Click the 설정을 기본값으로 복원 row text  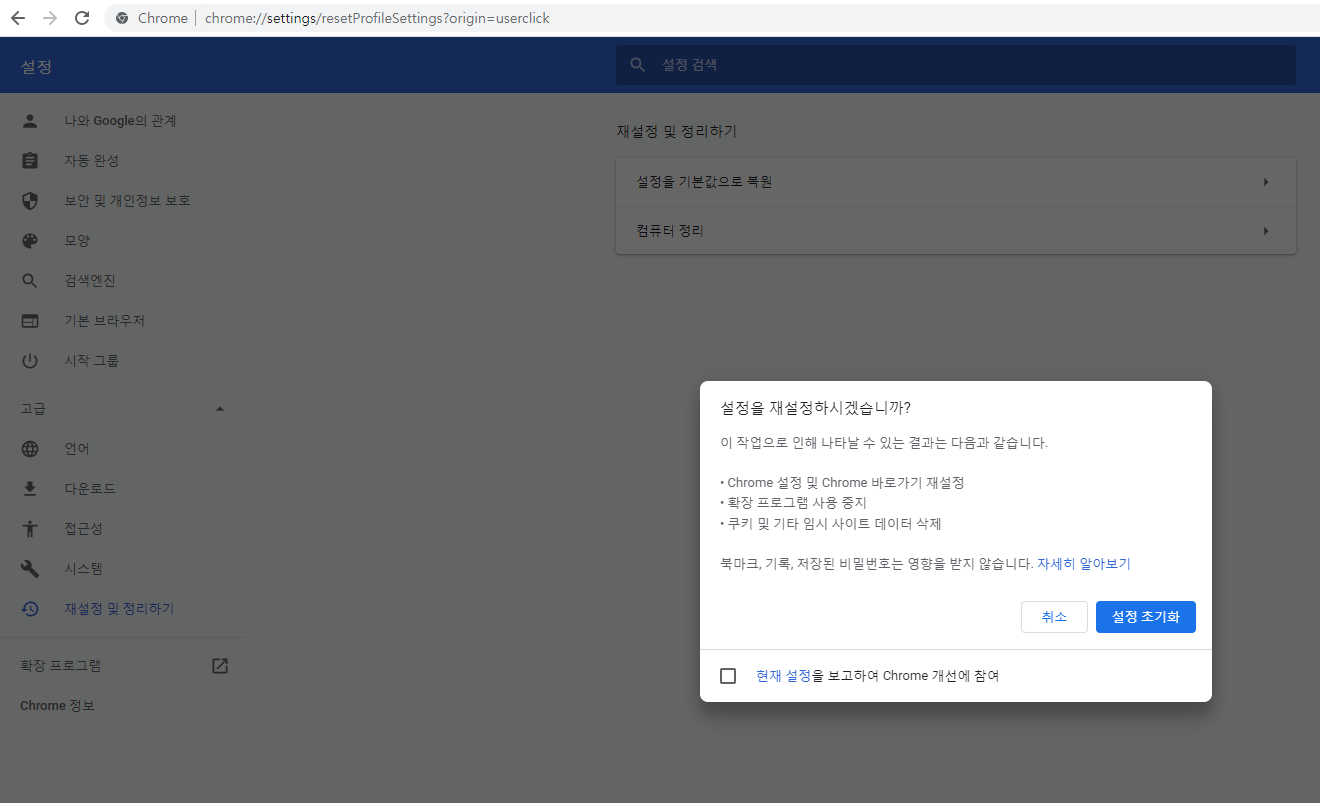click(704, 182)
